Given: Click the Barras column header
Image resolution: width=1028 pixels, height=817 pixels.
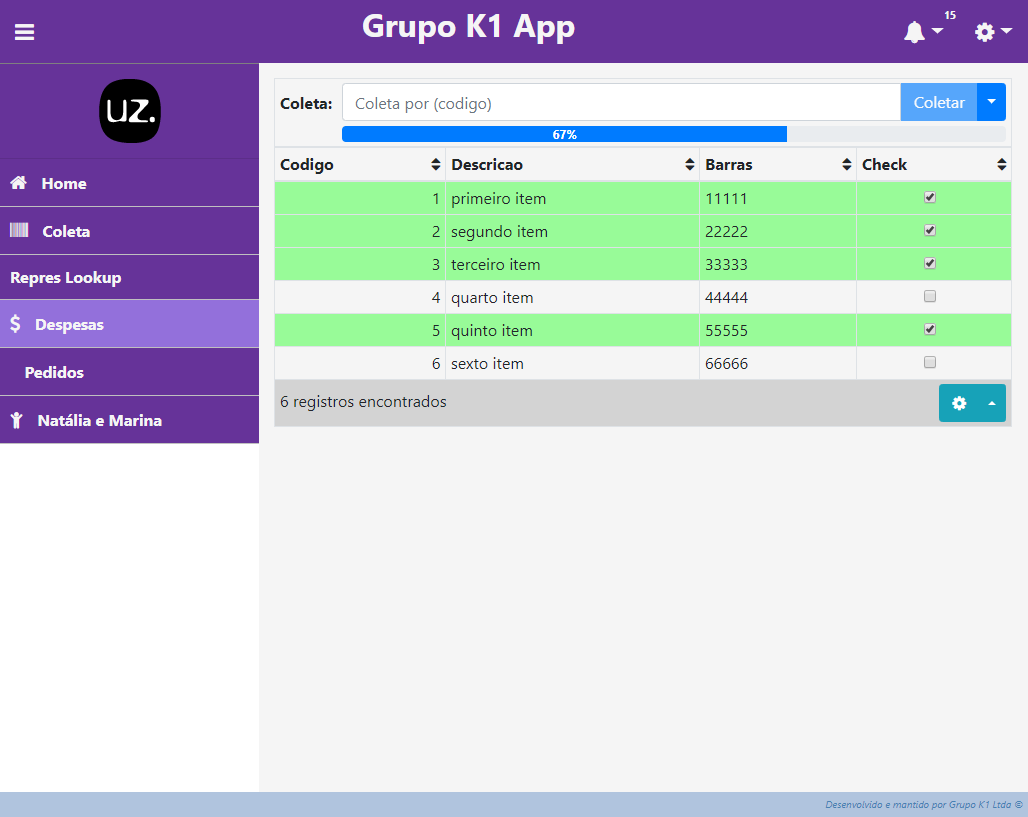Looking at the screenshot, I should click(x=778, y=165).
